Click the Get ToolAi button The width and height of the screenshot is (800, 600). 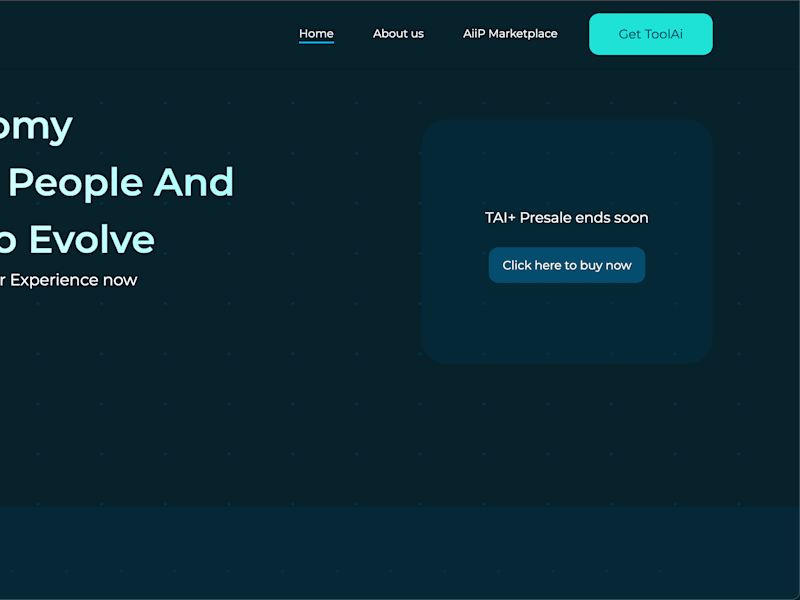pos(651,34)
